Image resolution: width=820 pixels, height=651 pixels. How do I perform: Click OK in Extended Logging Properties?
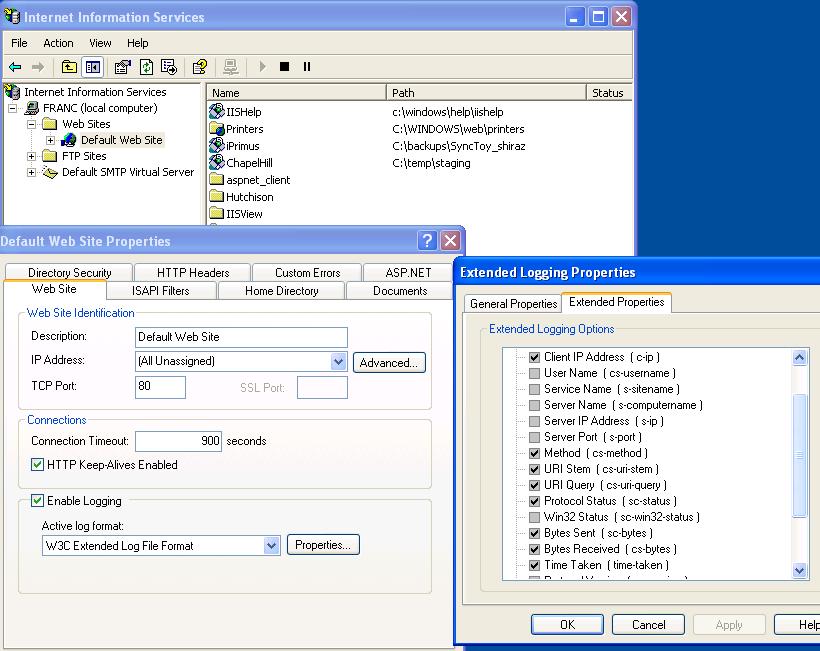pos(567,624)
